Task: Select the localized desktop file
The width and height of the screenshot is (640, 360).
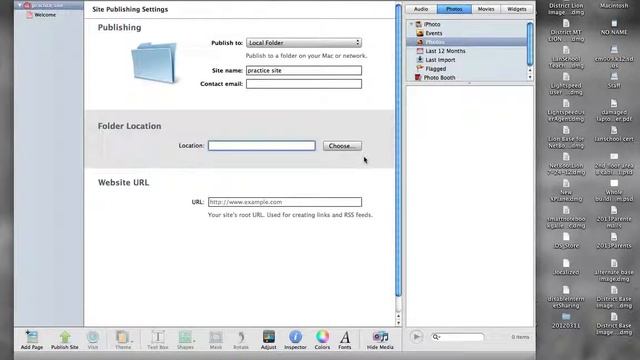Action: click(566, 267)
